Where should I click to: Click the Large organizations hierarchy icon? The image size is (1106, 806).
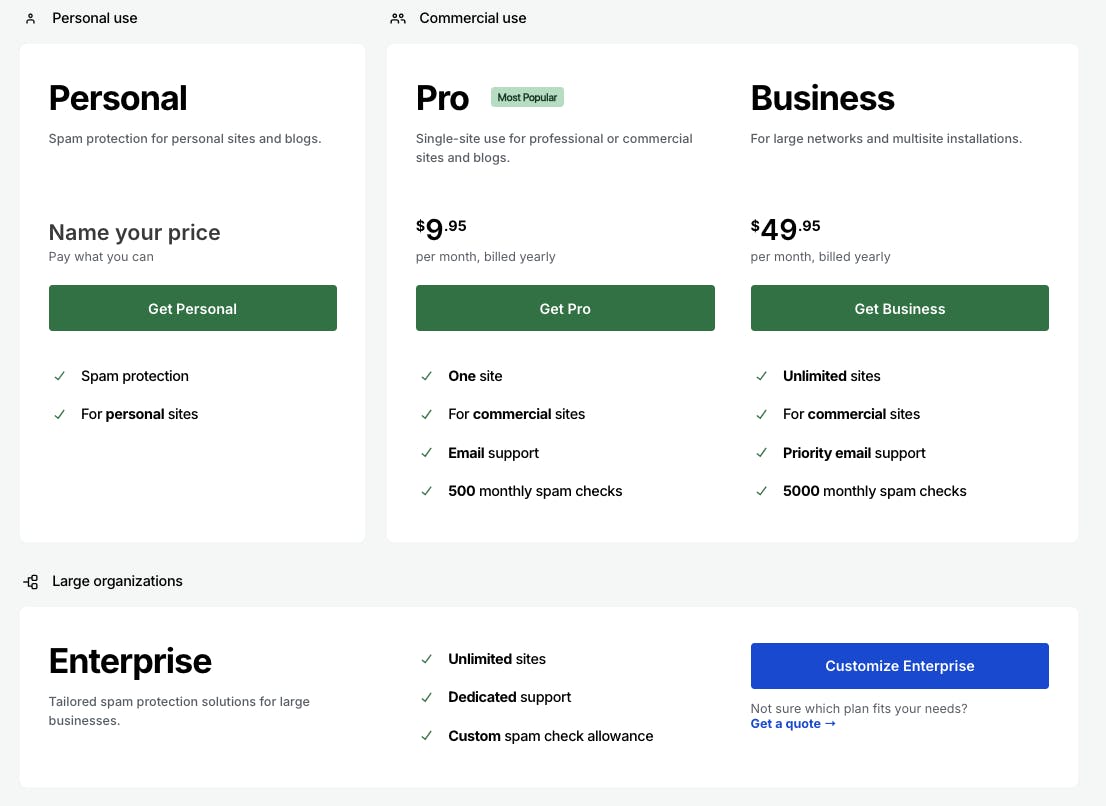(31, 581)
